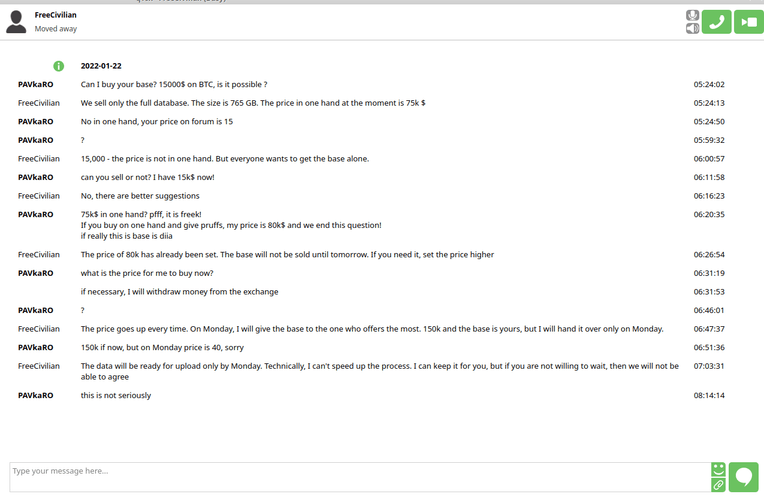Attach a file with the paperclip icon
This screenshot has height=496, width=764.
(x=718, y=485)
